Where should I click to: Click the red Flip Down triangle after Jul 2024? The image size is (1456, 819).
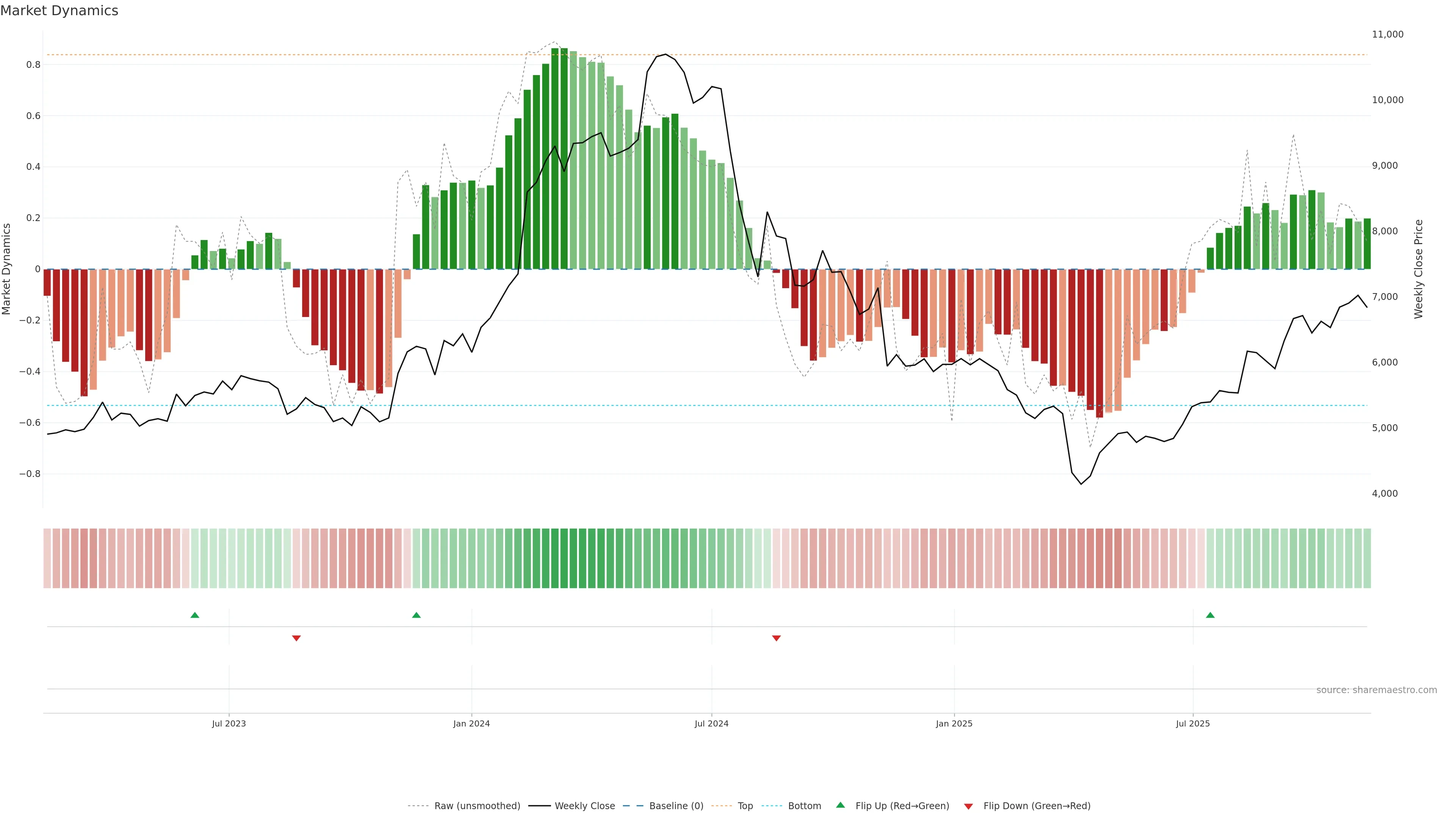pyautogui.click(x=776, y=638)
